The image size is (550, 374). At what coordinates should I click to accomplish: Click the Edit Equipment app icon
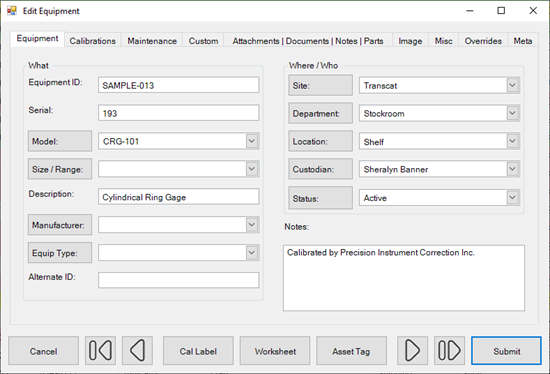pyautogui.click(x=12, y=11)
